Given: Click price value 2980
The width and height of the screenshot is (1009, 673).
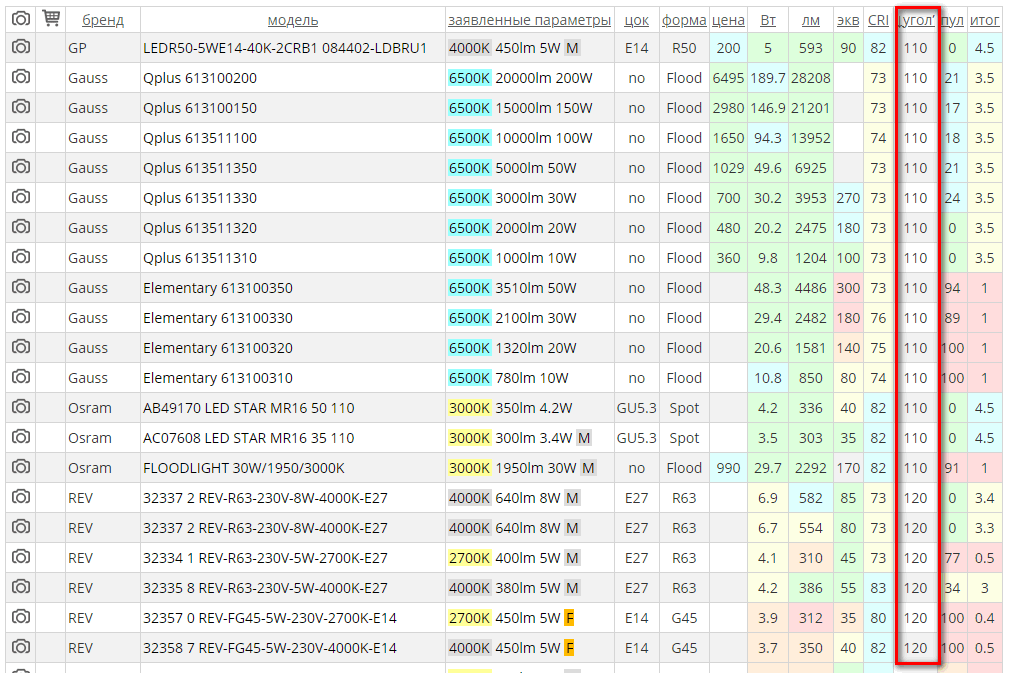Looking at the screenshot, I should (x=728, y=108).
